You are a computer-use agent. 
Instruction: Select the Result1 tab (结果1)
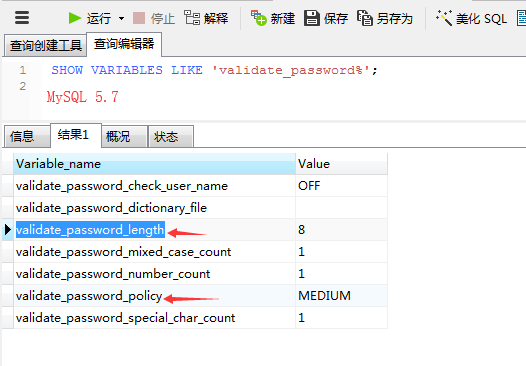coord(76,135)
